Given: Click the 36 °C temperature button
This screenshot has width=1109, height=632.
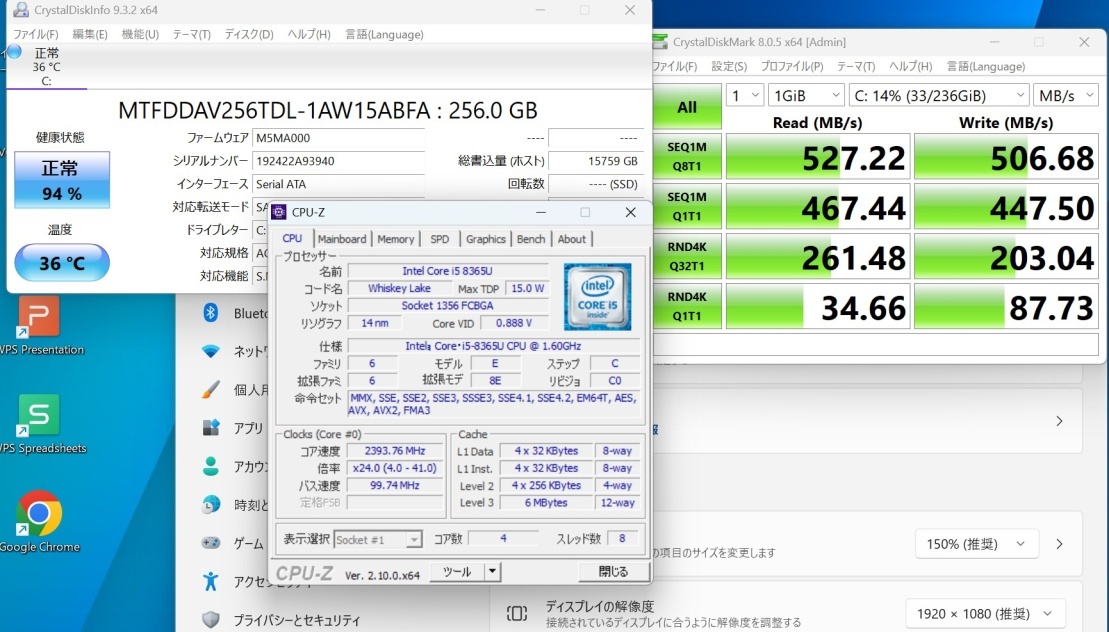Looking at the screenshot, I should [62, 263].
